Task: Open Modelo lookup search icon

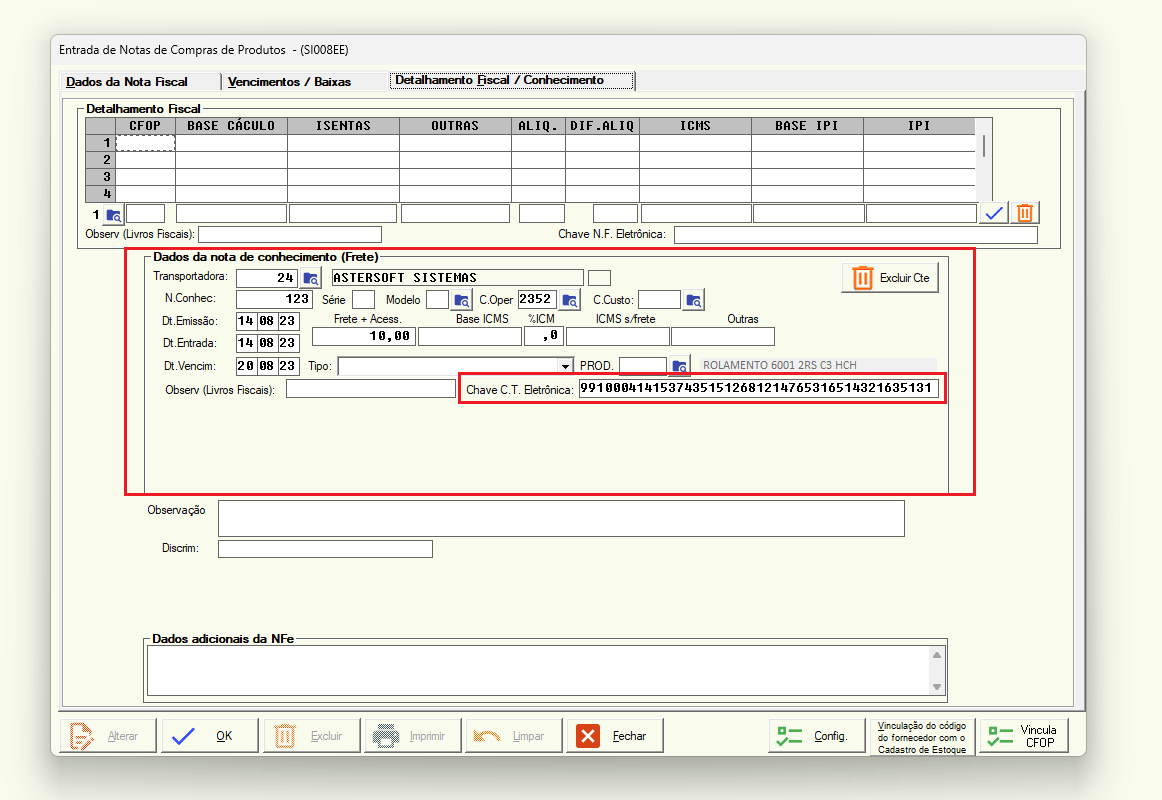Action: point(462,300)
